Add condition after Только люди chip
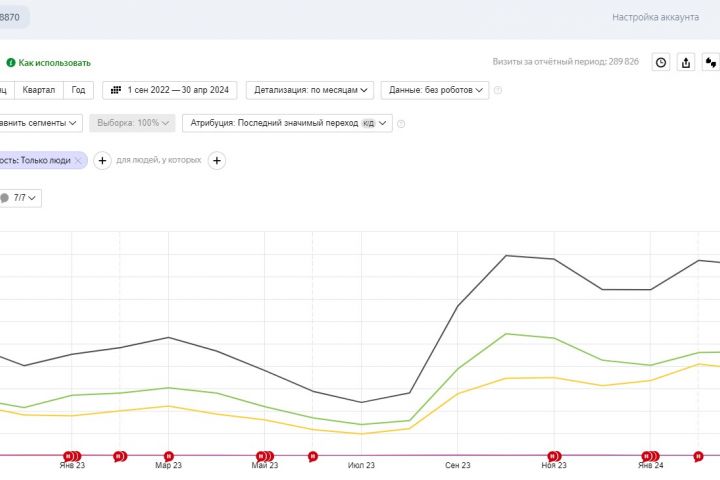The height and width of the screenshot is (480, 720). 102,160
